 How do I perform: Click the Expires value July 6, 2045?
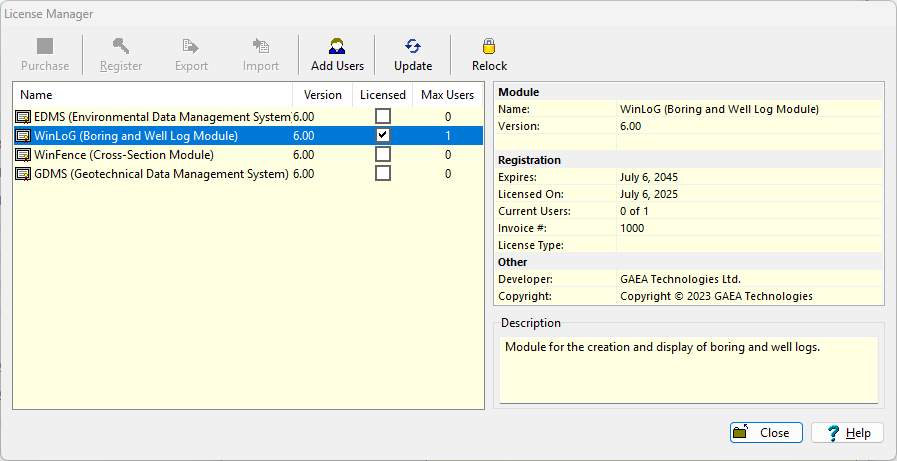pos(649,177)
